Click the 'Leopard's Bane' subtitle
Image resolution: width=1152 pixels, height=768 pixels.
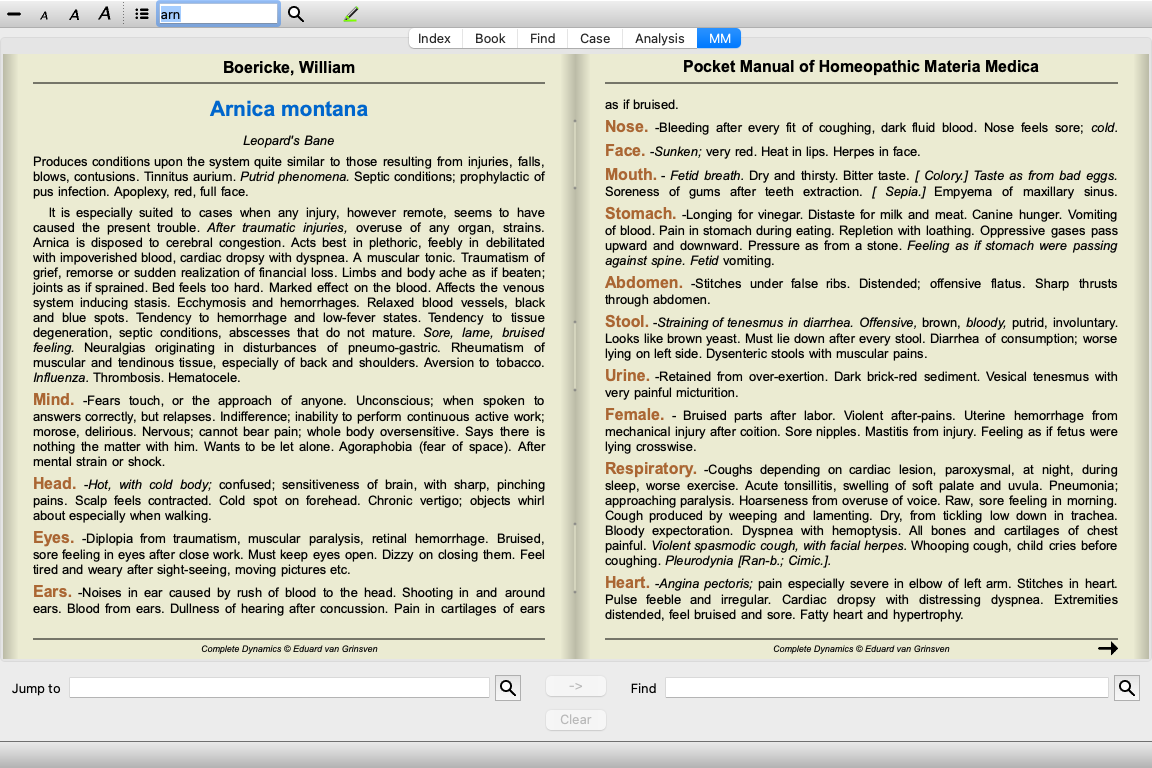(289, 140)
